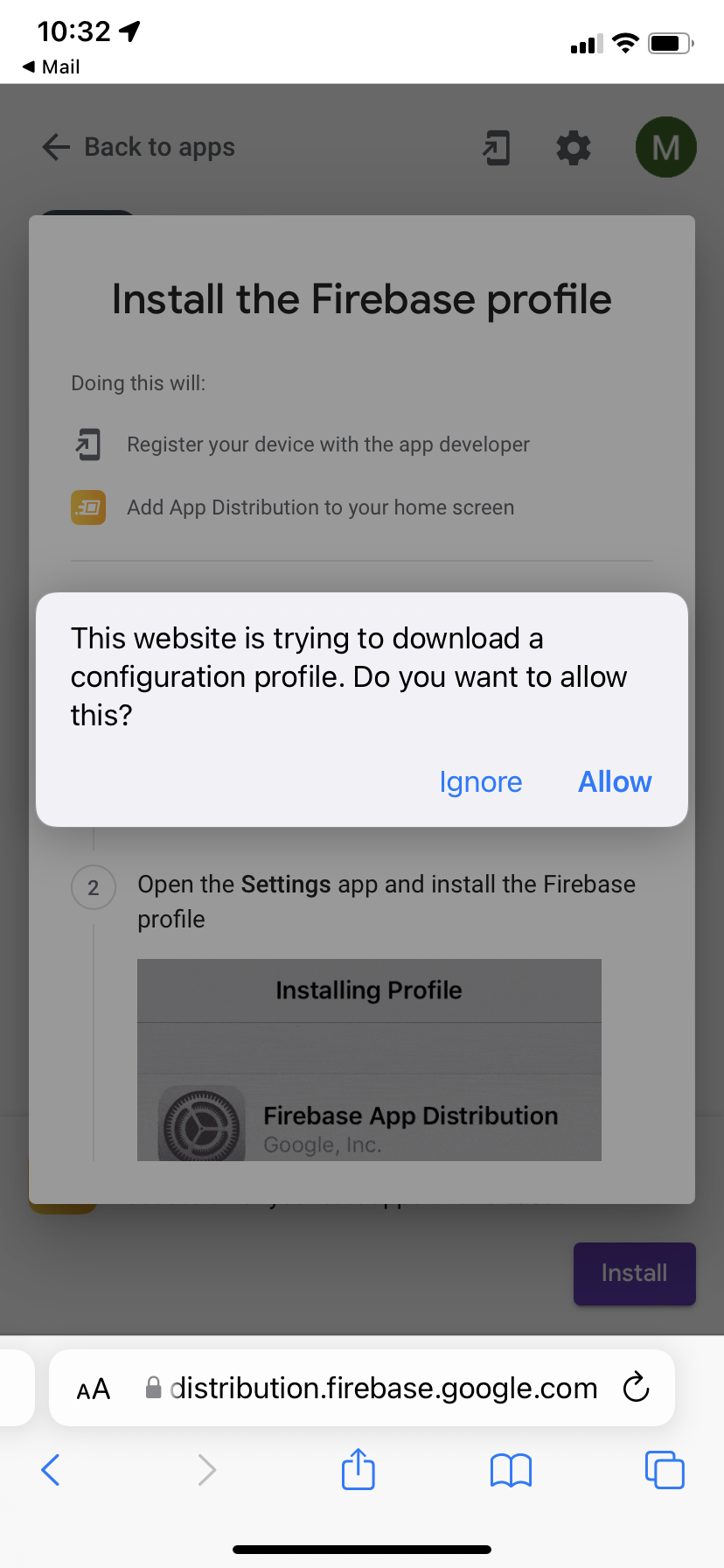Go back in Safari history
Viewport: 724px width, 1568px height.
pyautogui.click(x=51, y=1469)
